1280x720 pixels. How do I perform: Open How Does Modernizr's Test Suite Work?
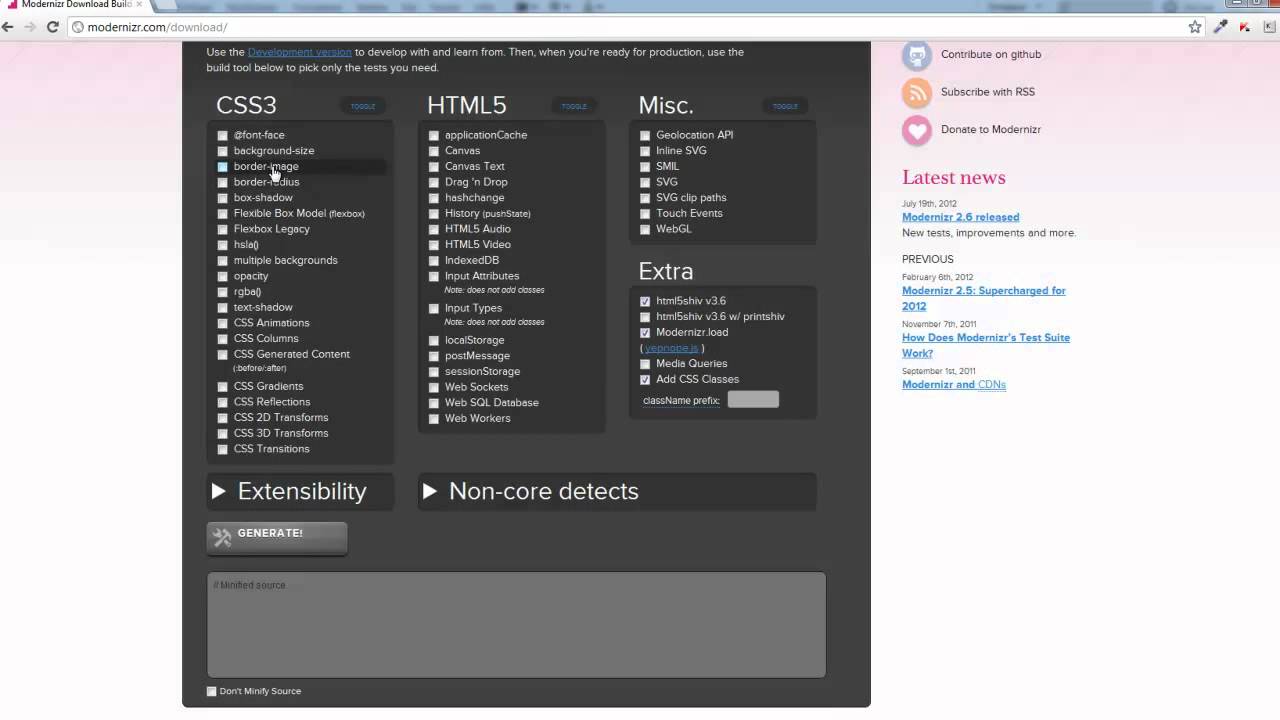pos(985,345)
